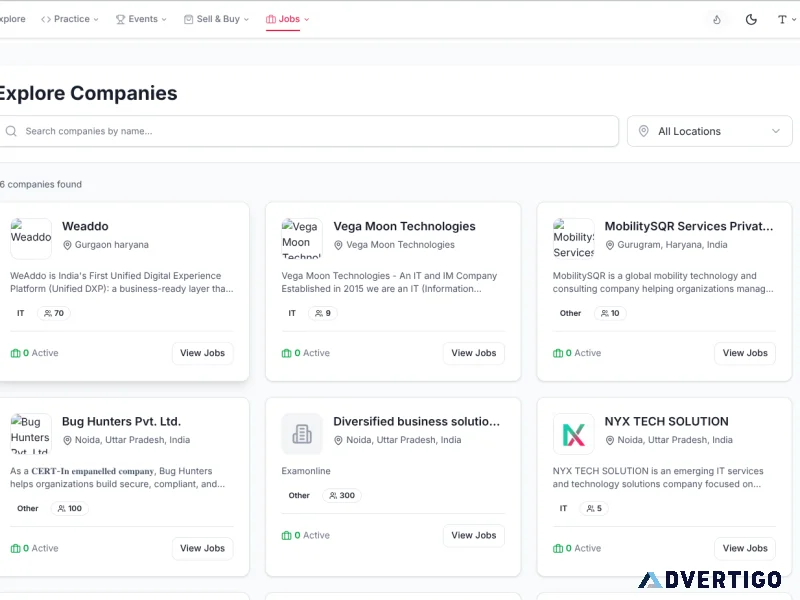Click the MobilitySQR logo thumbnail

pyautogui.click(x=573, y=239)
